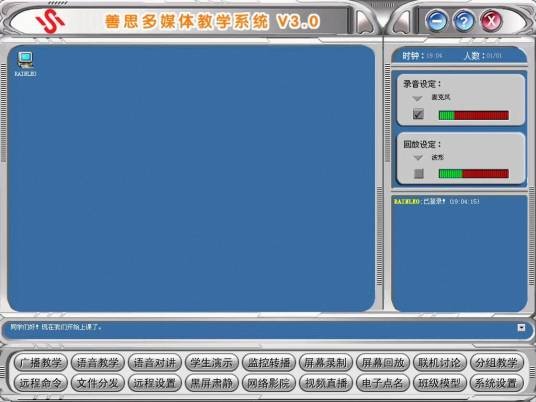Image resolution: width=536 pixels, height=402 pixels.
Task: Toggle the recording settings checkbox
Action: (418, 114)
